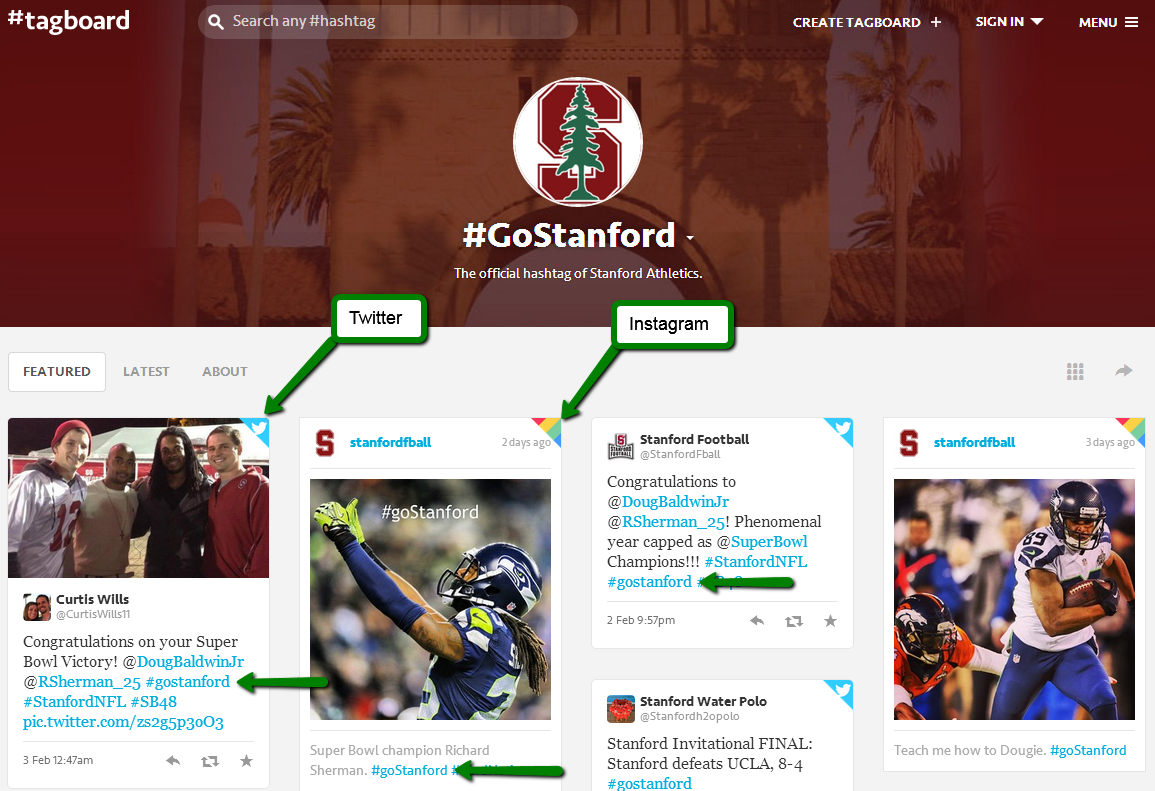Expand the #GoStanford title dropdown arrow
This screenshot has height=791, width=1155.
tap(689, 238)
